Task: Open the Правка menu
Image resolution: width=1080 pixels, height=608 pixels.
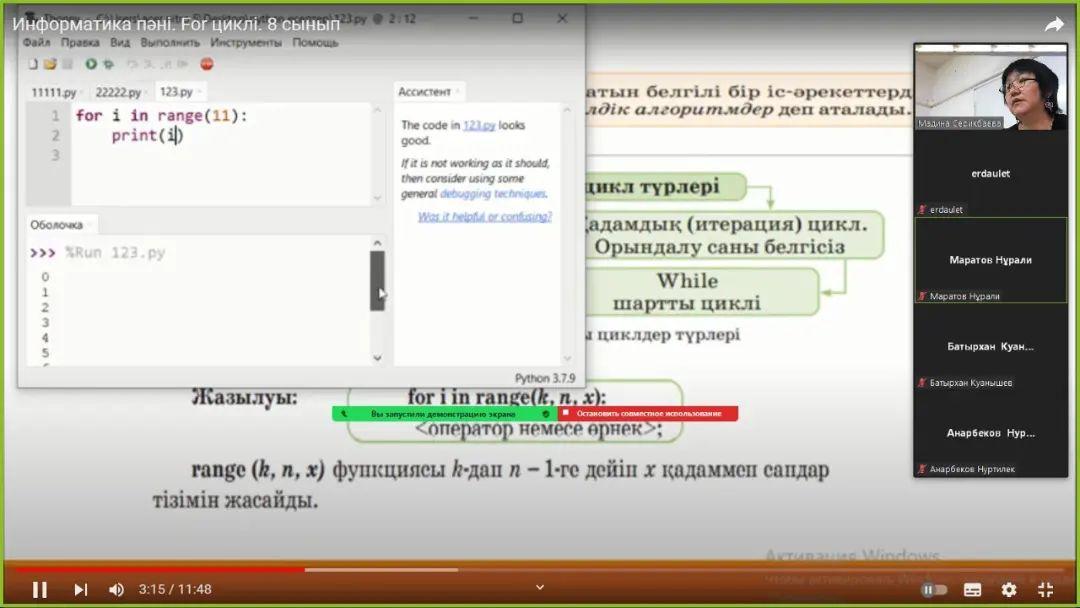Action: (80, 43)
